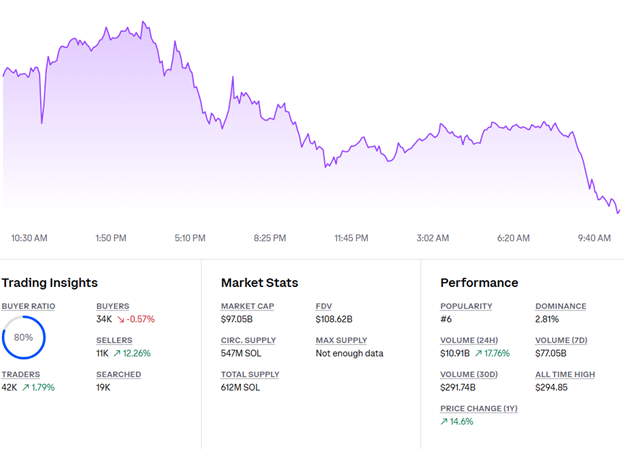Show info for Max Supply label
This screenshot has width=624, height=449.
point(341,340)
